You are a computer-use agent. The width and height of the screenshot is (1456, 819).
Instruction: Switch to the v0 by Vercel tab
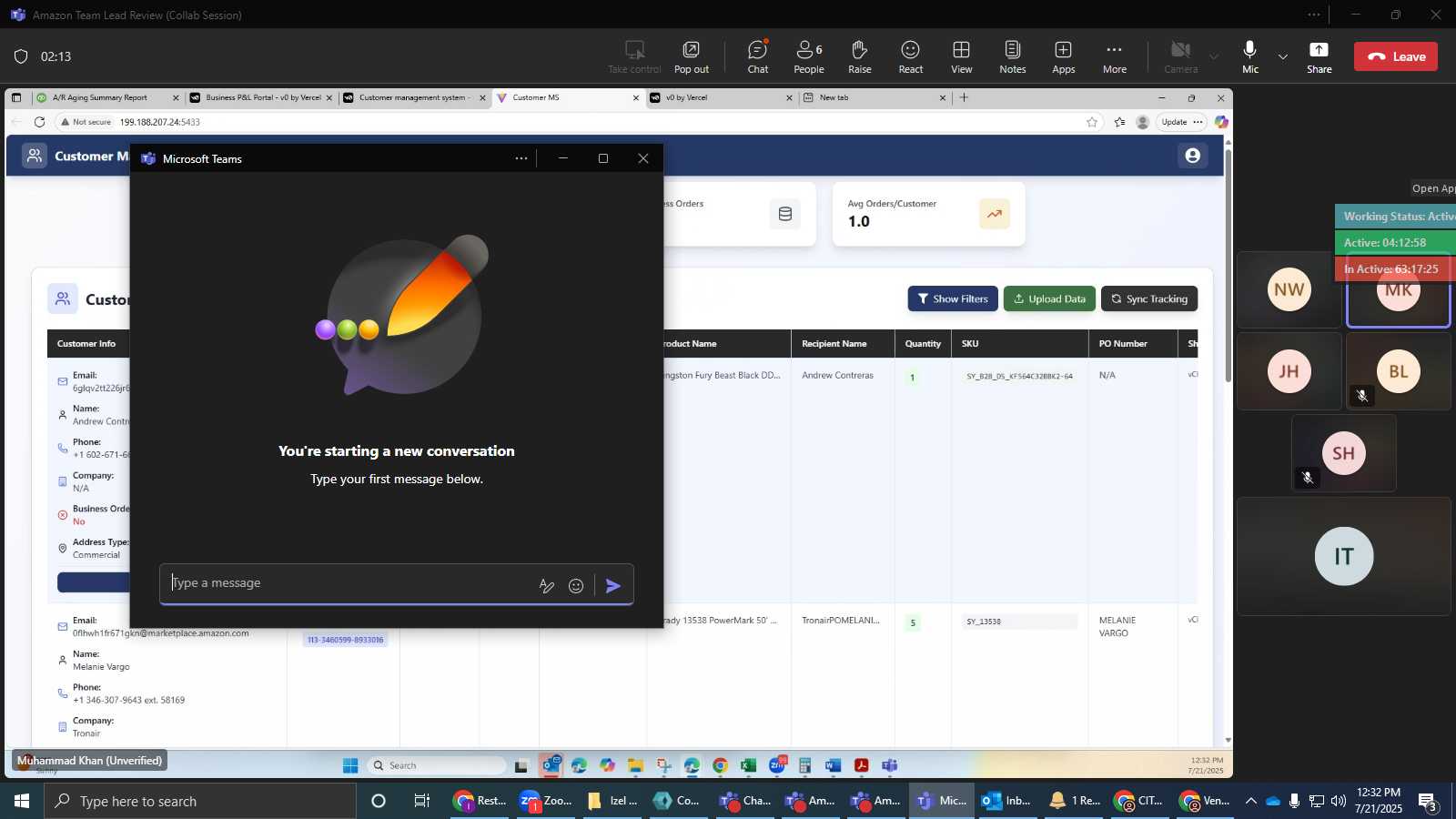722,97
